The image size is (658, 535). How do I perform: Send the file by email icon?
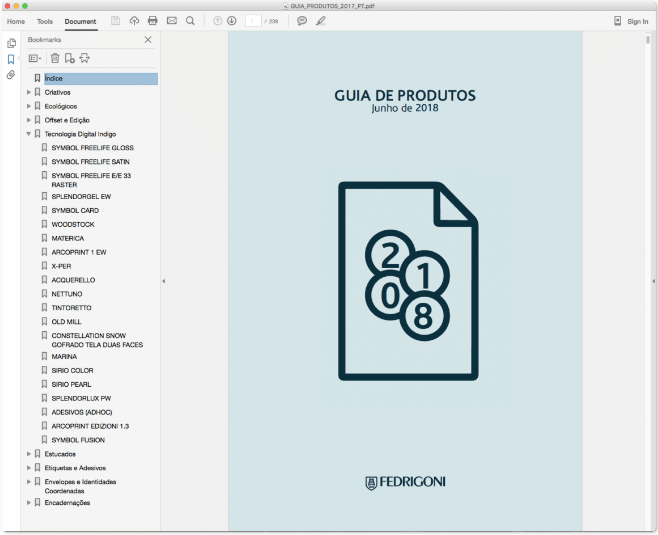tap(172, 21)
